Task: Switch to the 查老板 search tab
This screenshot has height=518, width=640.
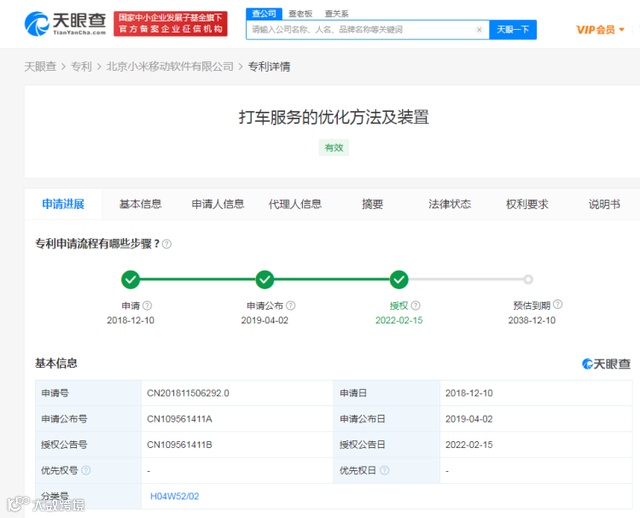Action: click(x=300, y=13)
